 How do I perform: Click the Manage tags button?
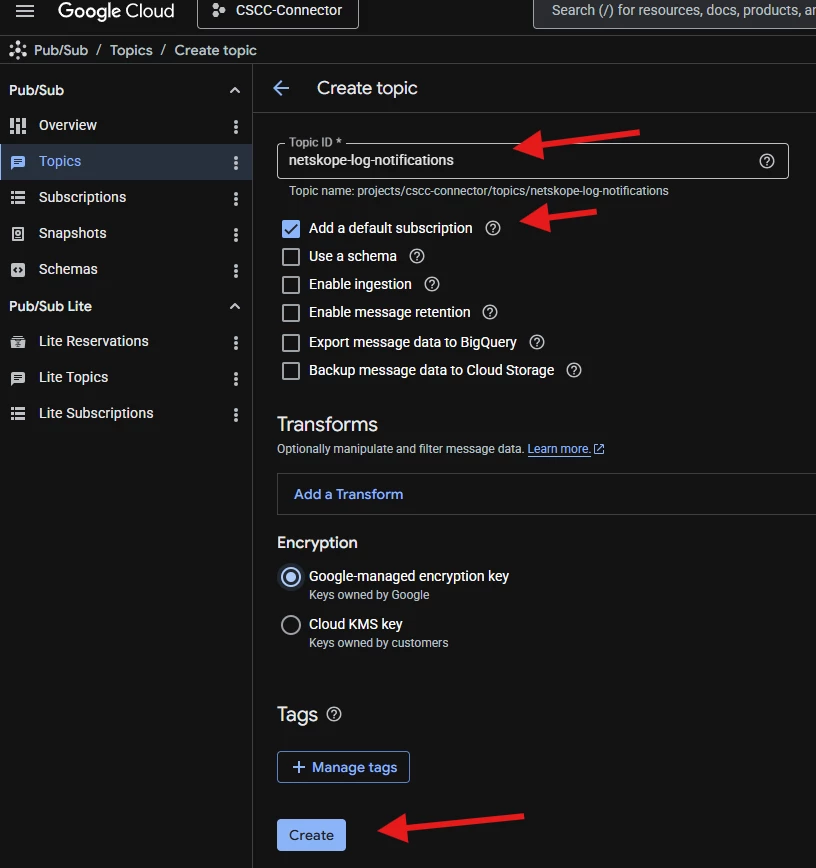(x=343, y=767)
